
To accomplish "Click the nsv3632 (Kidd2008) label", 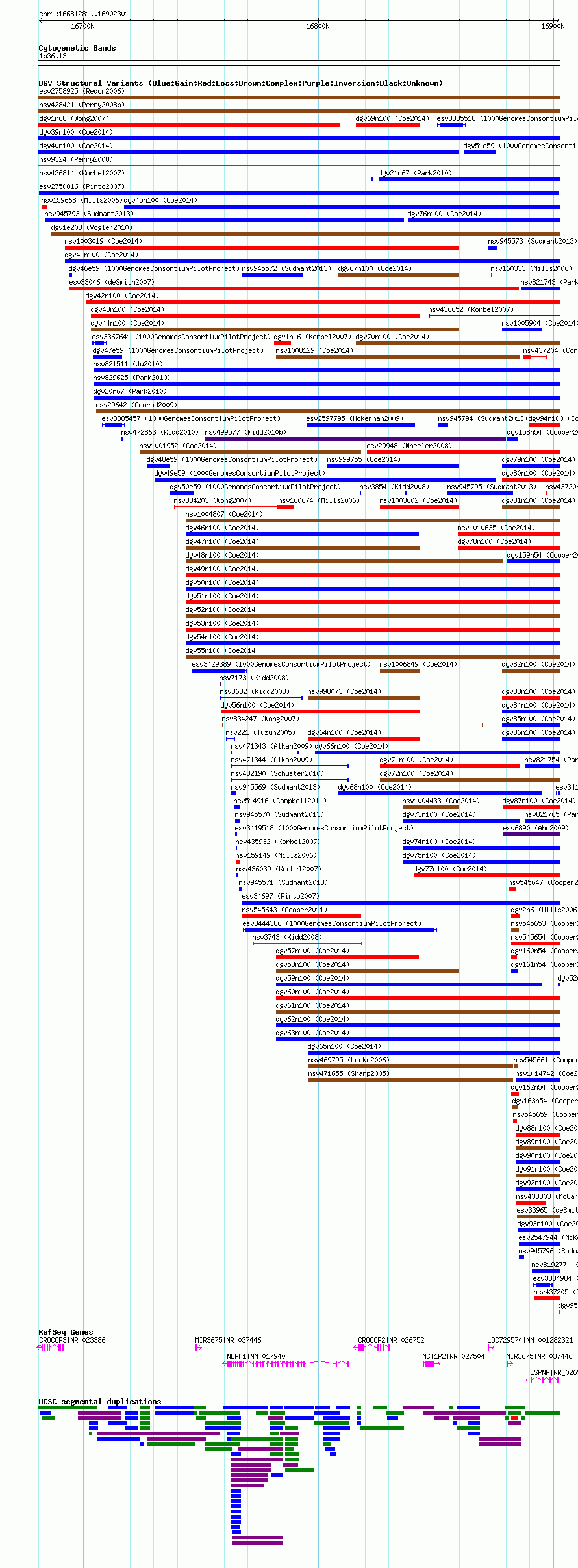I will pos(255,691).
